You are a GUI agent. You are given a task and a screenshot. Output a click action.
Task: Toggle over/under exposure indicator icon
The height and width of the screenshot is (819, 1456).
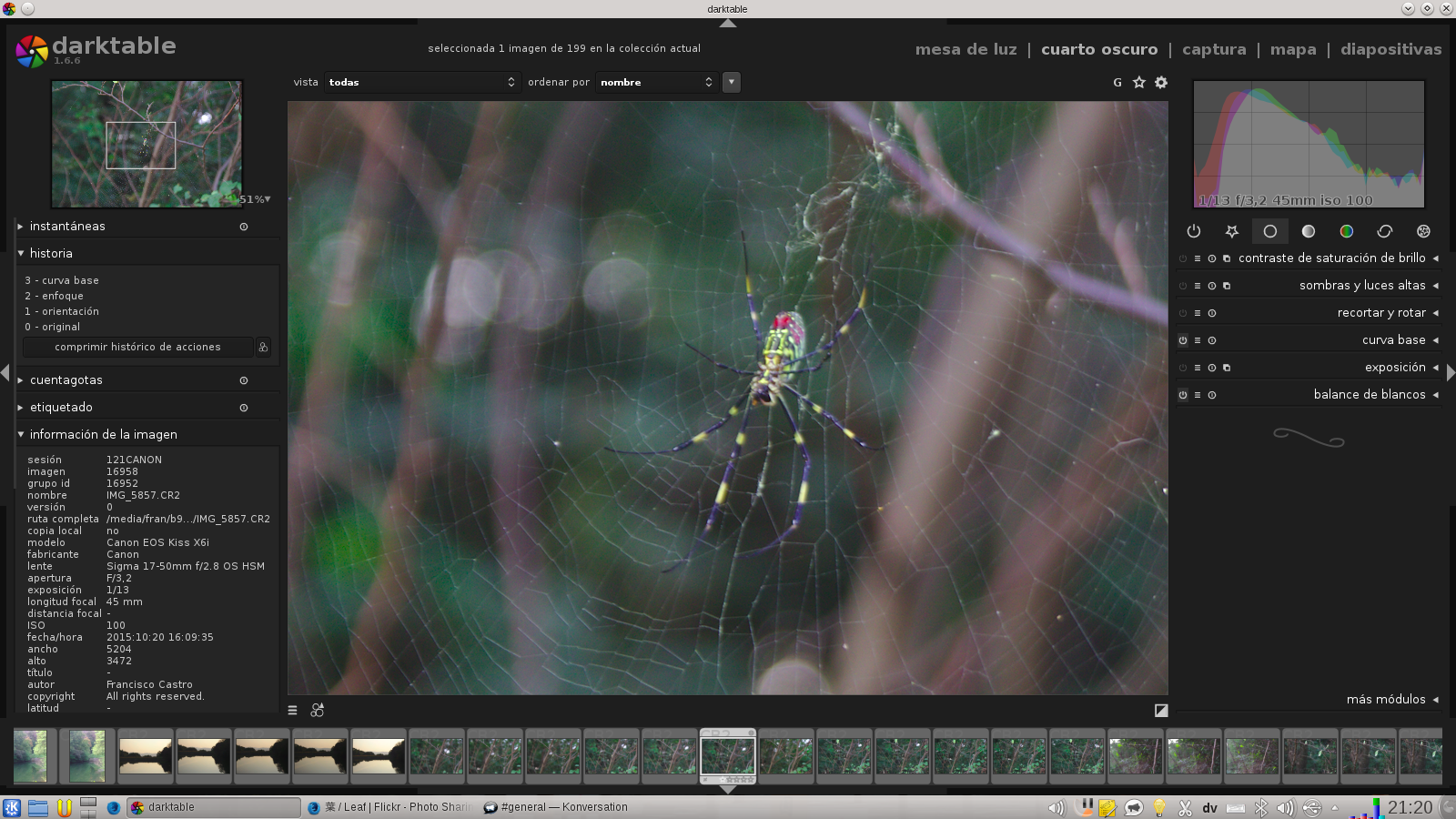click(x=1161, y=711)
